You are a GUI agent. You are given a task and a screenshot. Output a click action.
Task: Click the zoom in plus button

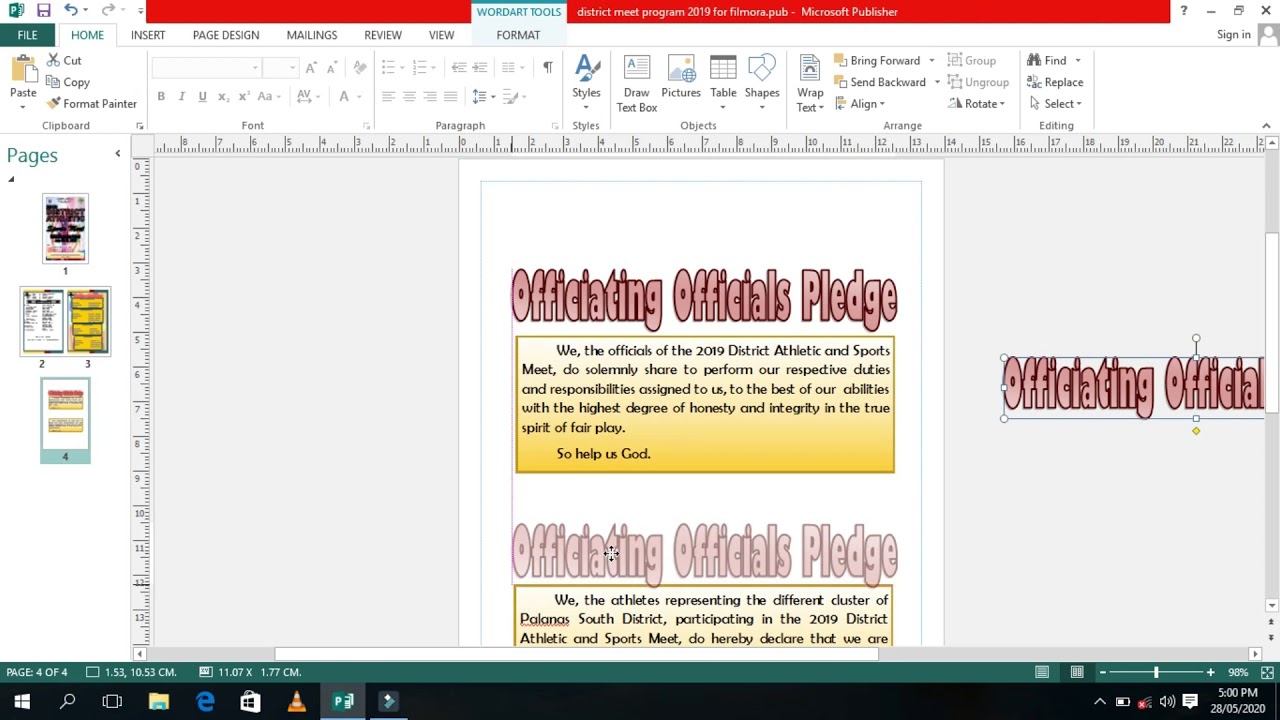pyautogui.click(x=1210, y=672)
